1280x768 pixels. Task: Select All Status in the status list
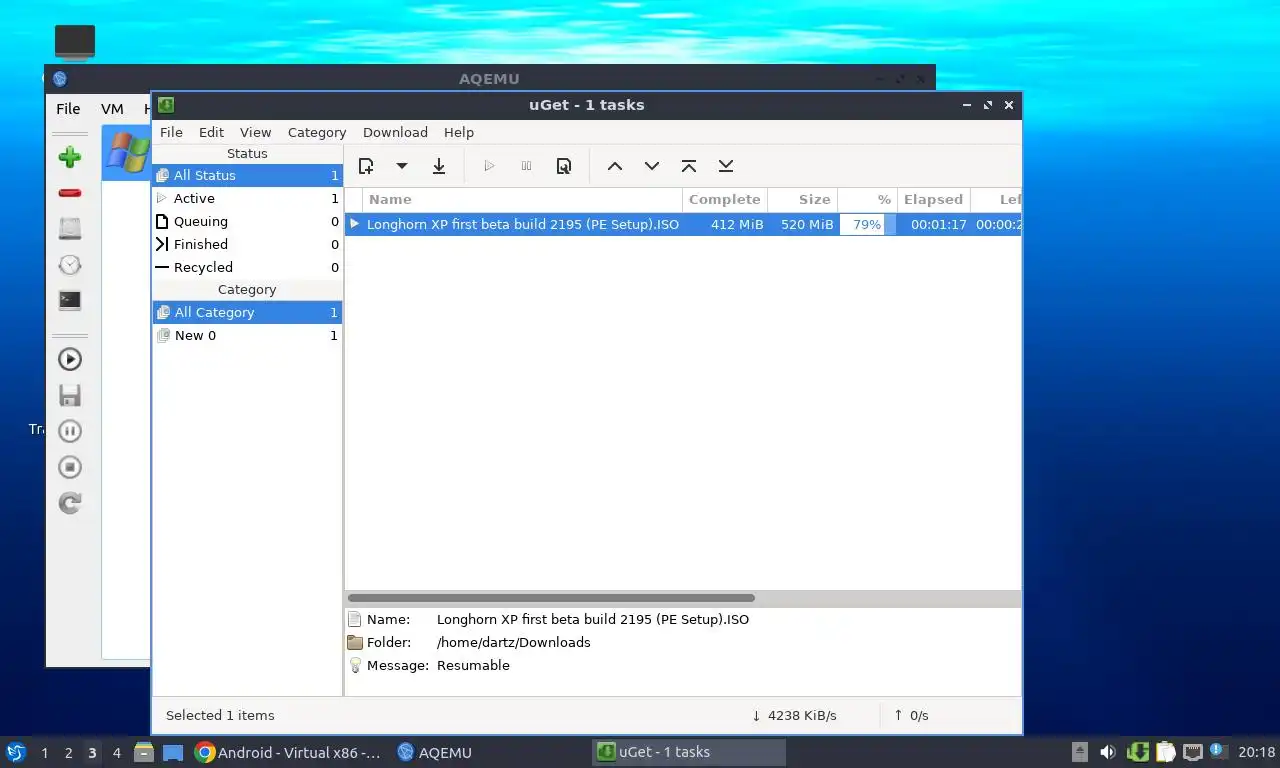247,175
